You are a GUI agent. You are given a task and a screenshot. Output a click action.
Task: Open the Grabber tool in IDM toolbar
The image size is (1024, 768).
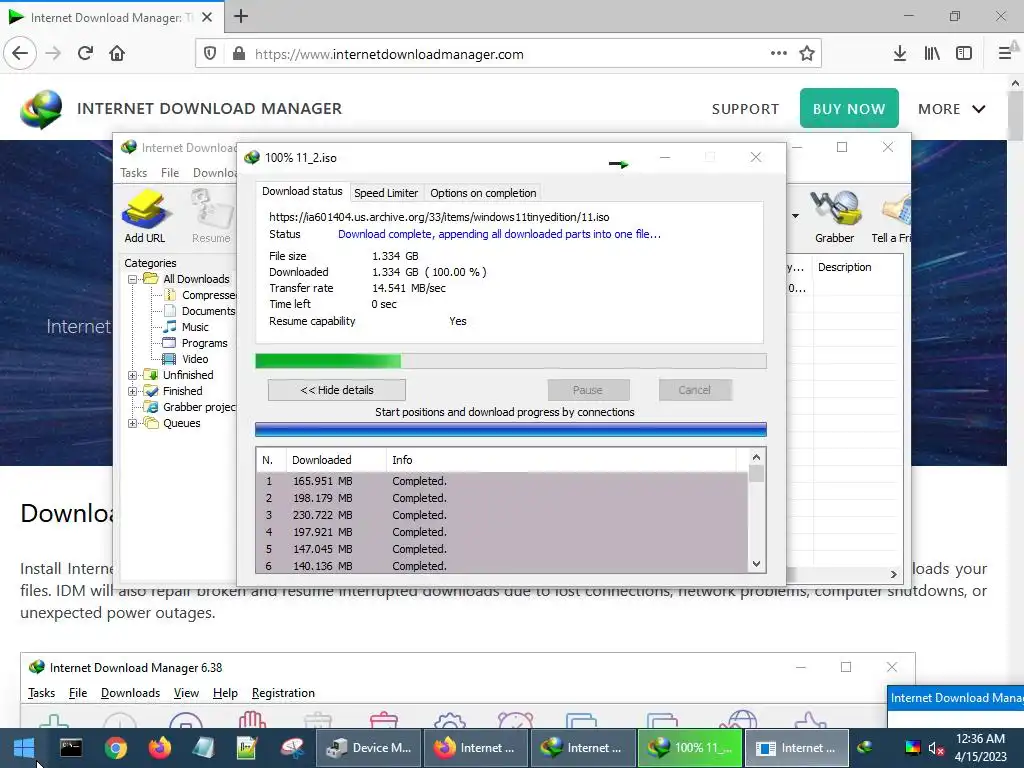tap(834, 216)
